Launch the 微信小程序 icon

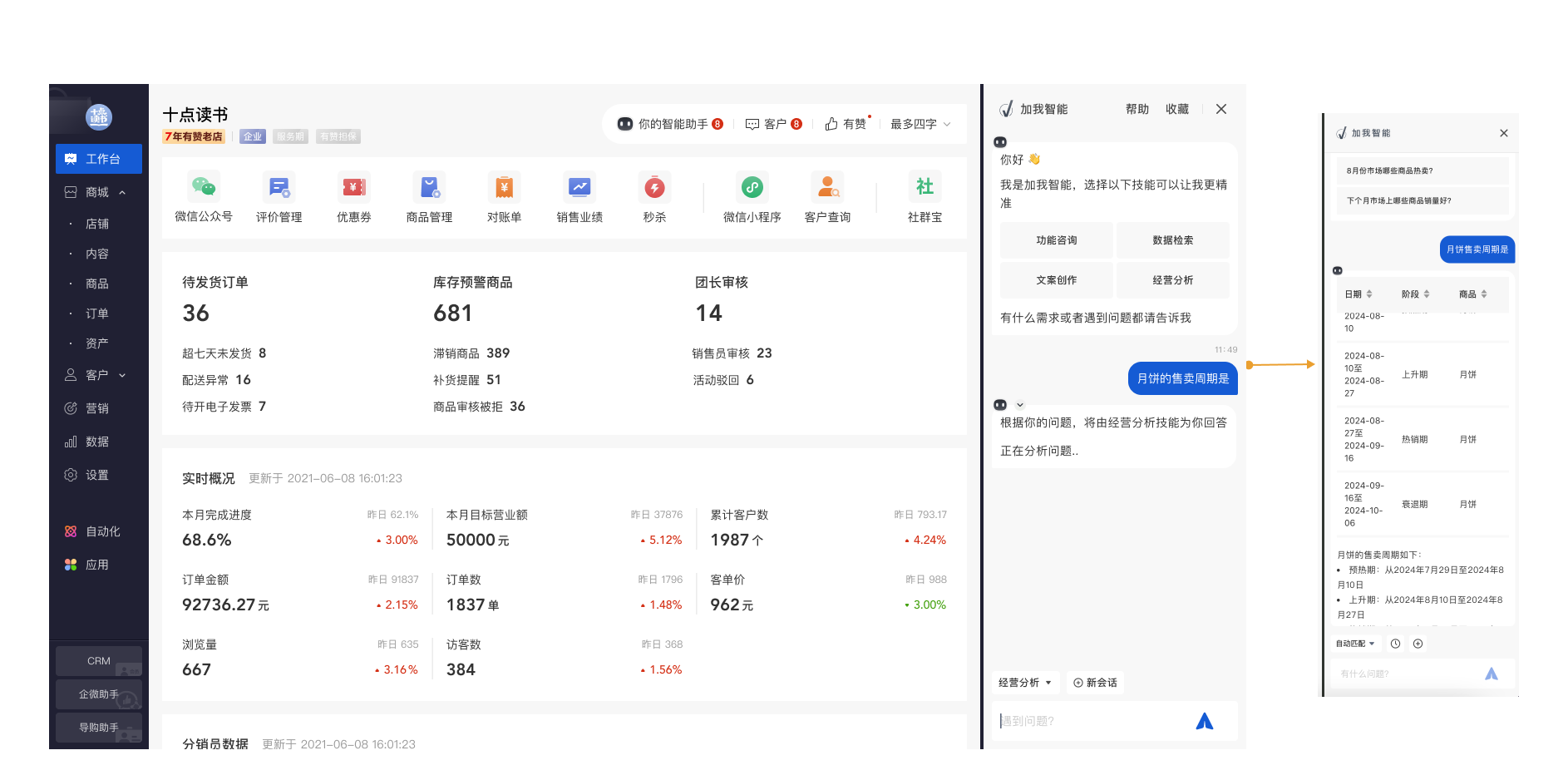pos(752,188)
